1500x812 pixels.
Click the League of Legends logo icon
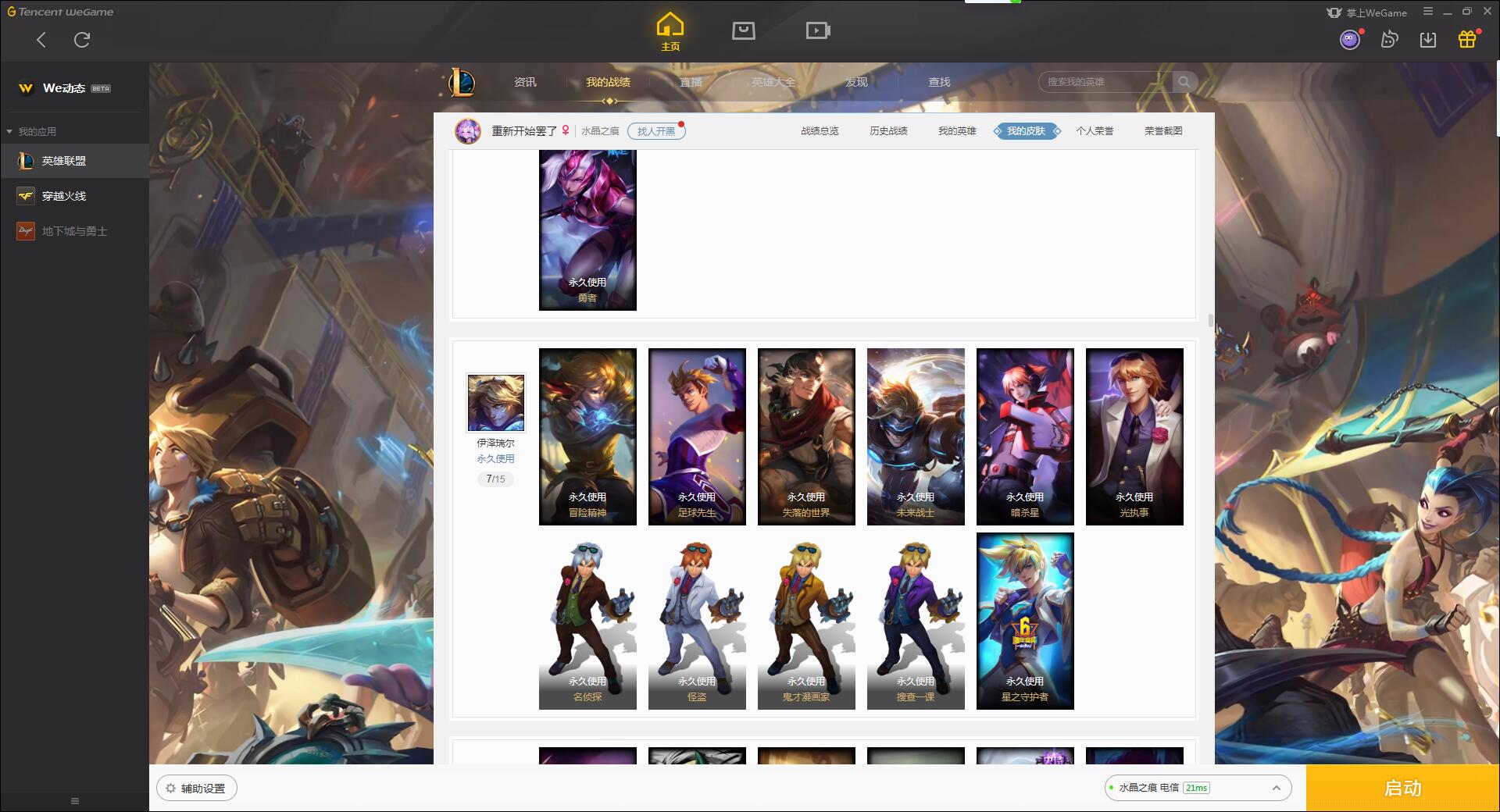coord(462,82)
